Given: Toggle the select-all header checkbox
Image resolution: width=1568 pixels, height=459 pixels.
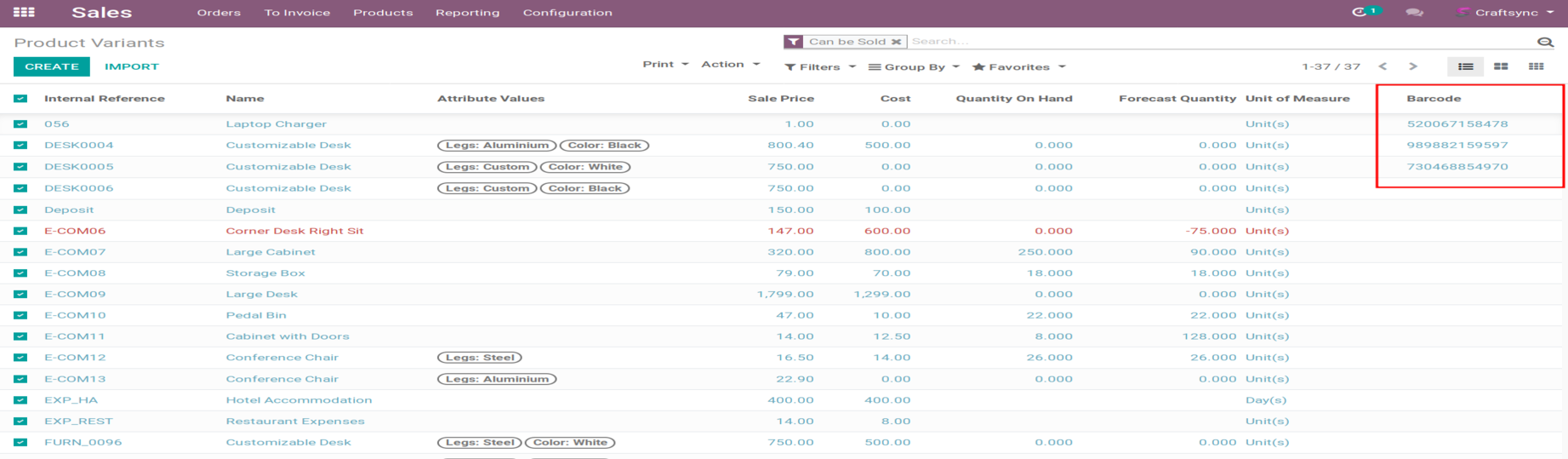Looking at the screenshot, I should [20, 99].
